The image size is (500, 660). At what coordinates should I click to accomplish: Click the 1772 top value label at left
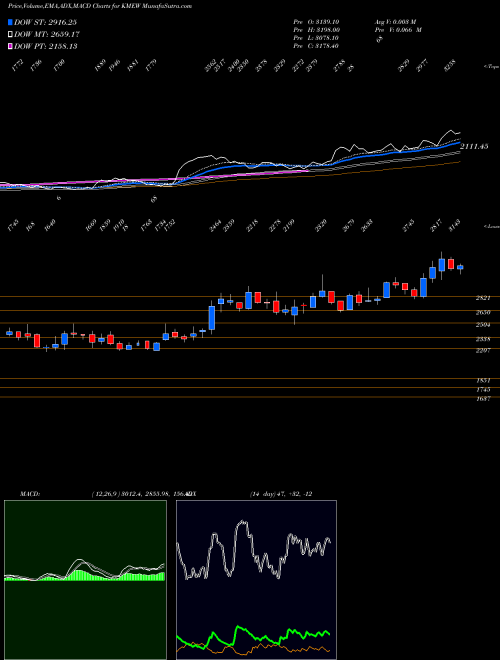18,66
